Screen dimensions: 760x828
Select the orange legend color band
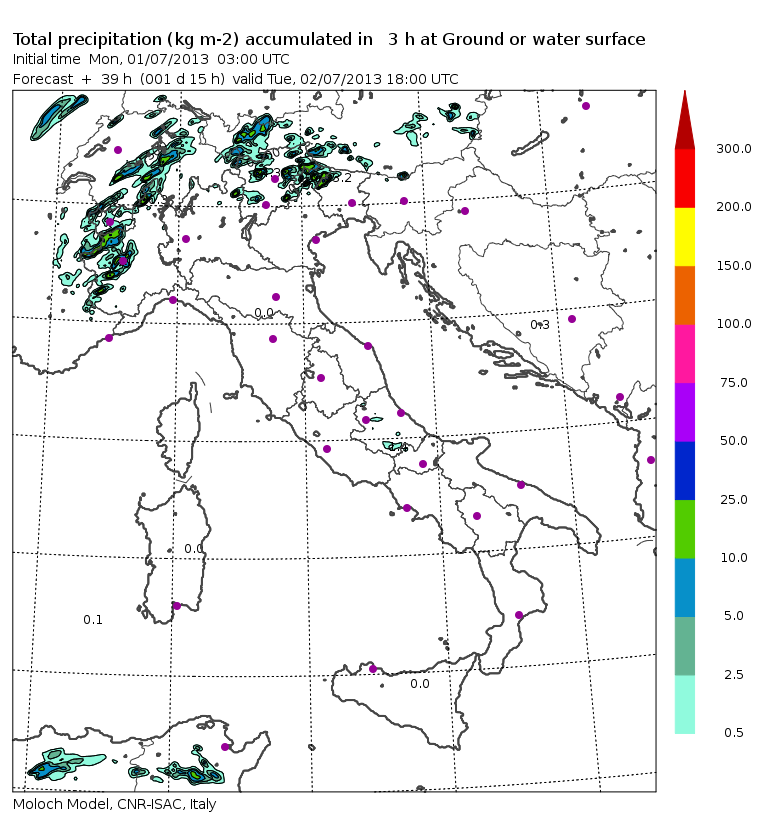coord(684,295)
